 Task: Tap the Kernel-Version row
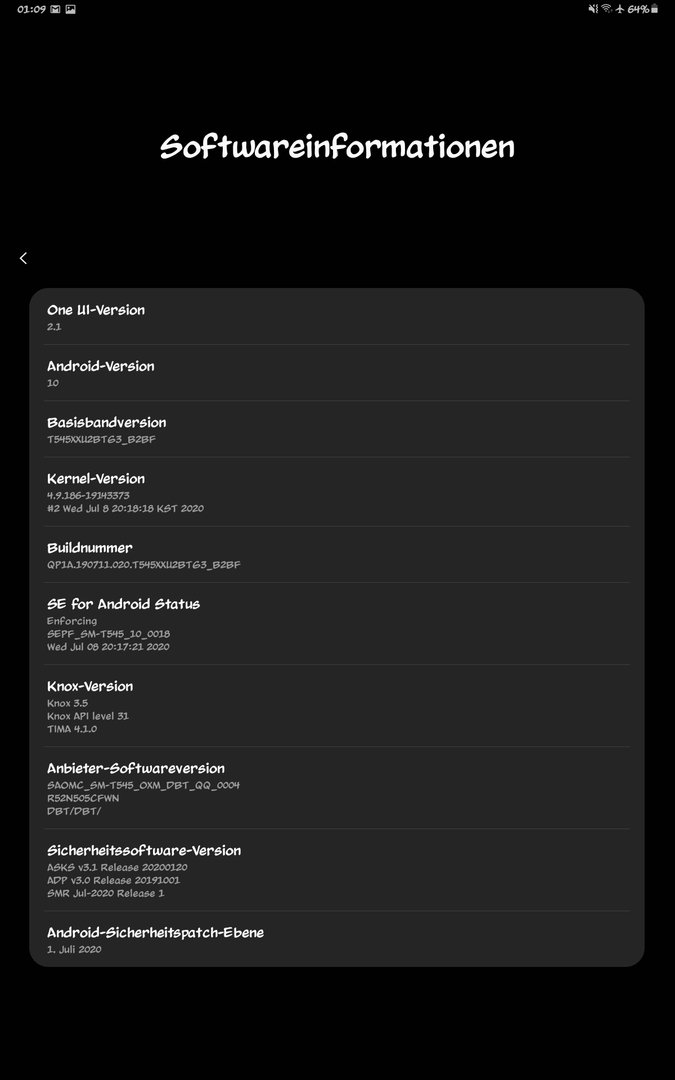pos(337,492)
